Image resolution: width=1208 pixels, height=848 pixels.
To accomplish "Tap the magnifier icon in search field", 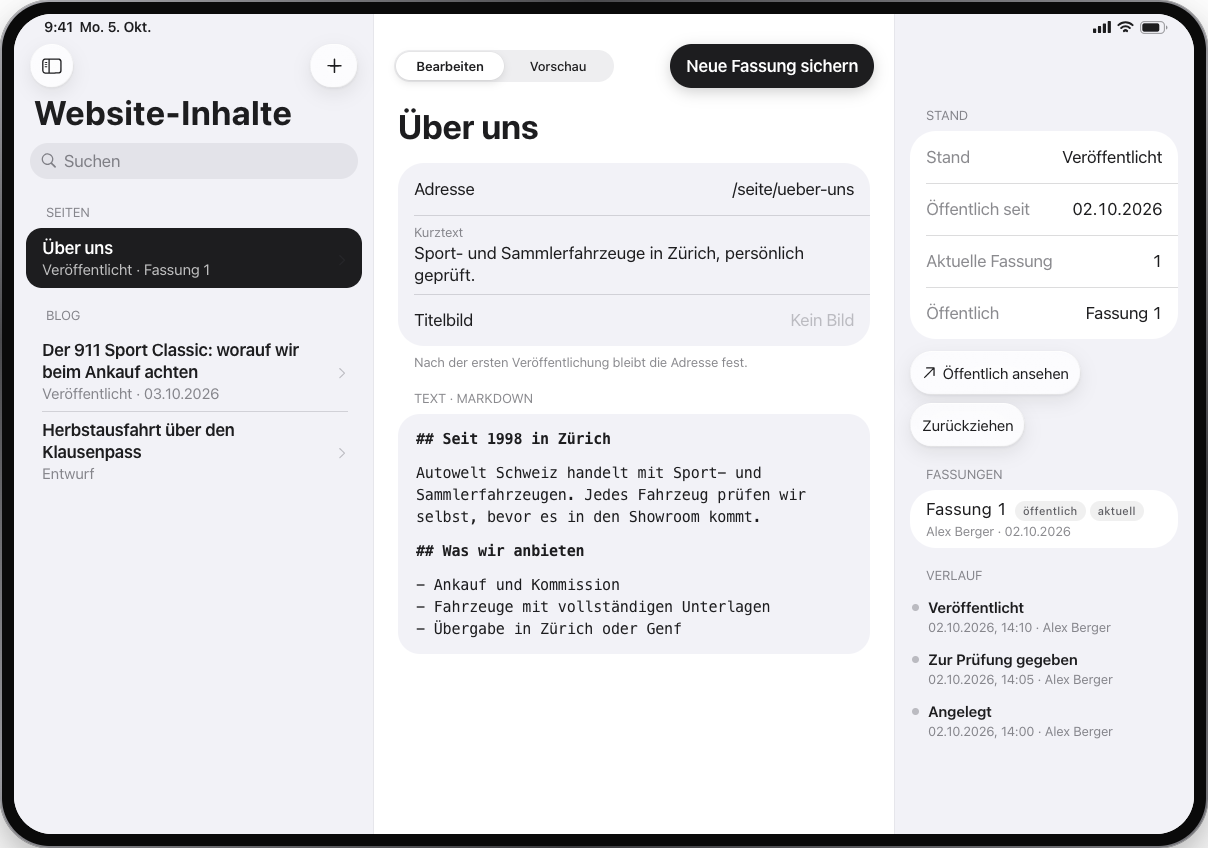I will coord(49,161).
